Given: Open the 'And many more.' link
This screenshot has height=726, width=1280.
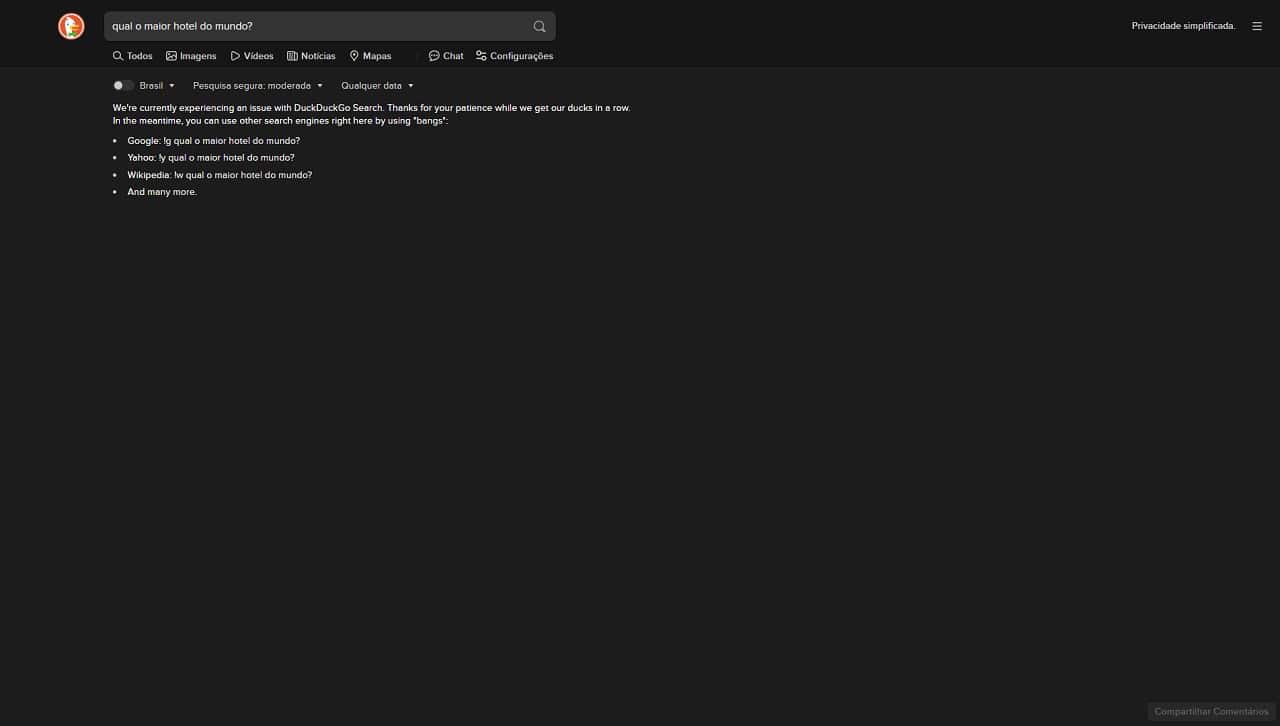Looking at the screenshot, I should coord(162,192).
